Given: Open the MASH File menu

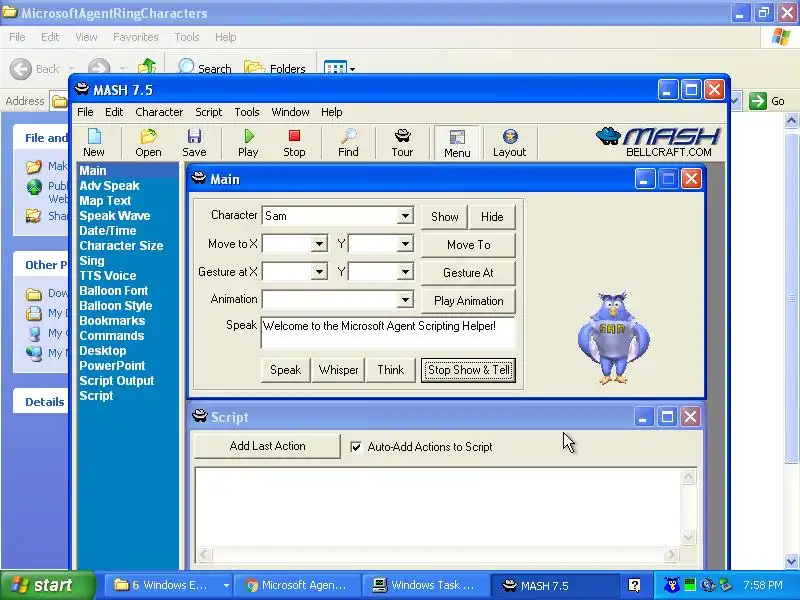Looking at the screenshot, I should 85,112.
